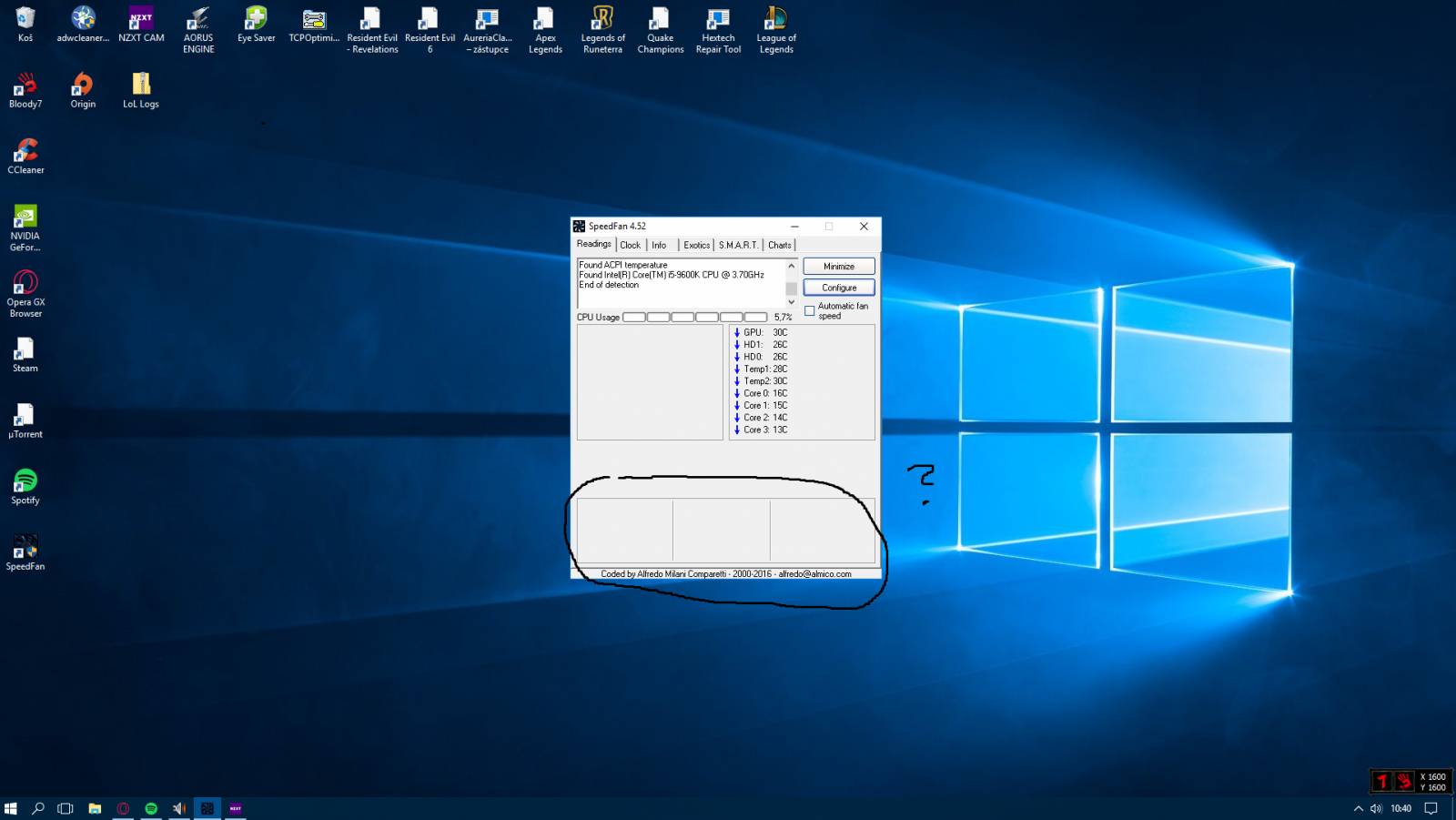1456x820 pixels.
Task: Select the Quake Champions desktop icon
Action: (x=661, y=30)
